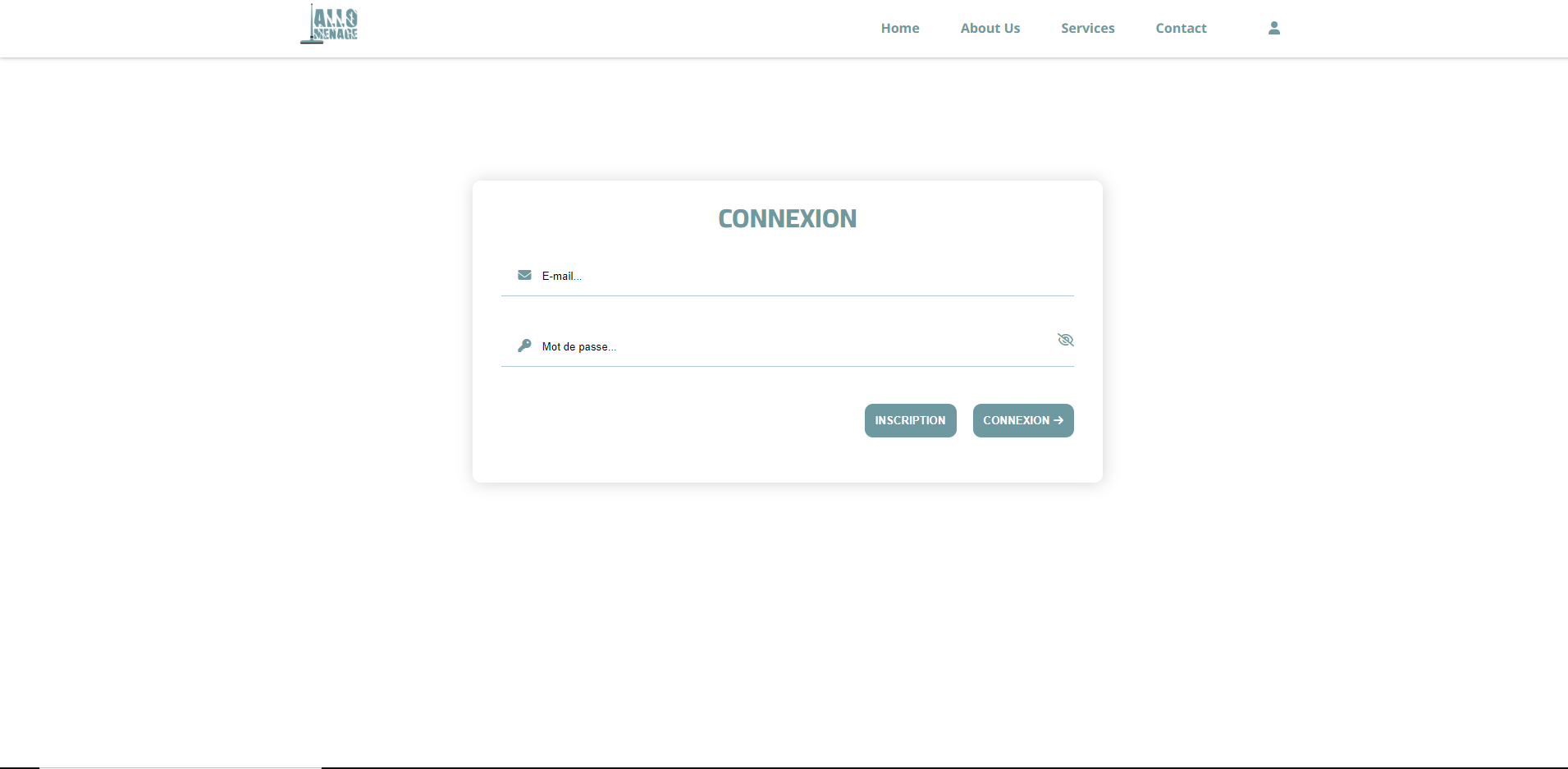Screen dimensions: 1568x769
Task: Submit with the CONNEXION button
Action: (x=1023, y=420)
